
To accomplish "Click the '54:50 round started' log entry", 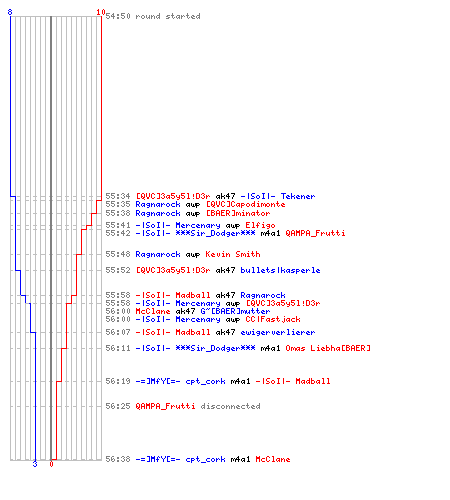I will point(153,16).
